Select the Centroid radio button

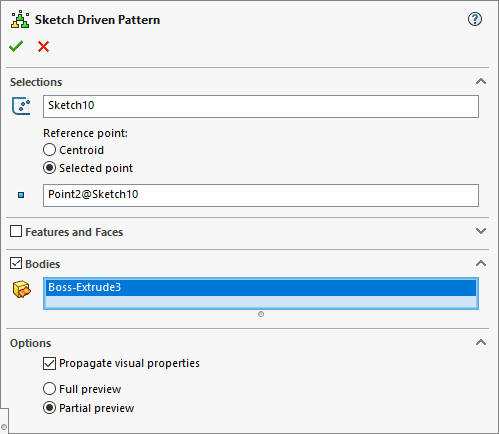pos(49,150)
